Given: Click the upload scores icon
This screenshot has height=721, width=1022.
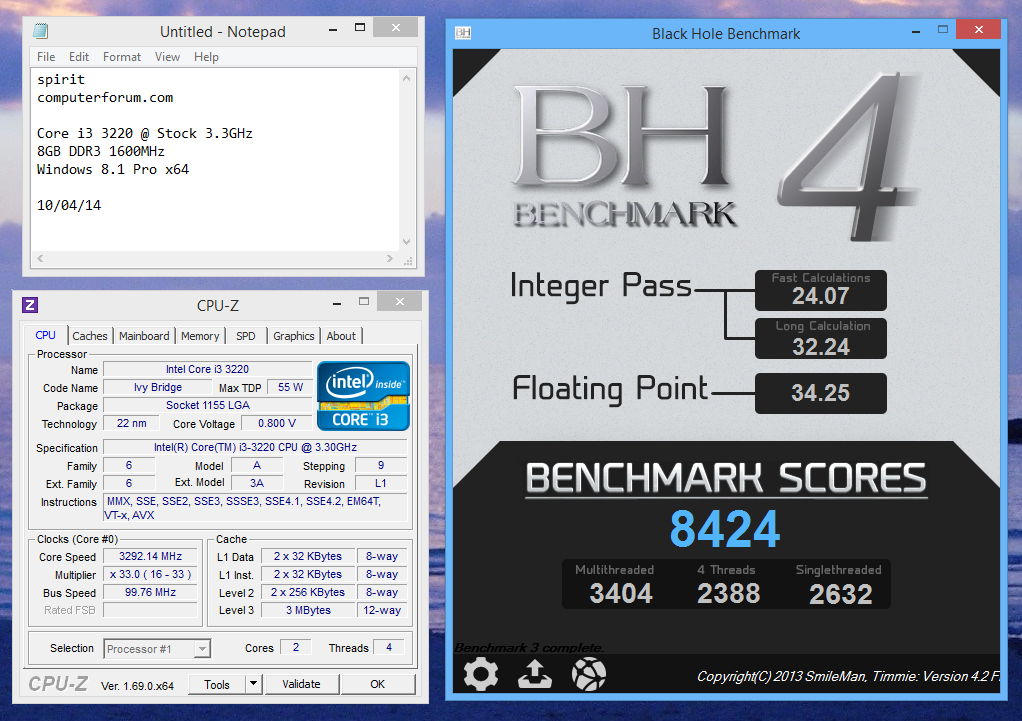Looking at the screenshot, I should pos(534,674).
